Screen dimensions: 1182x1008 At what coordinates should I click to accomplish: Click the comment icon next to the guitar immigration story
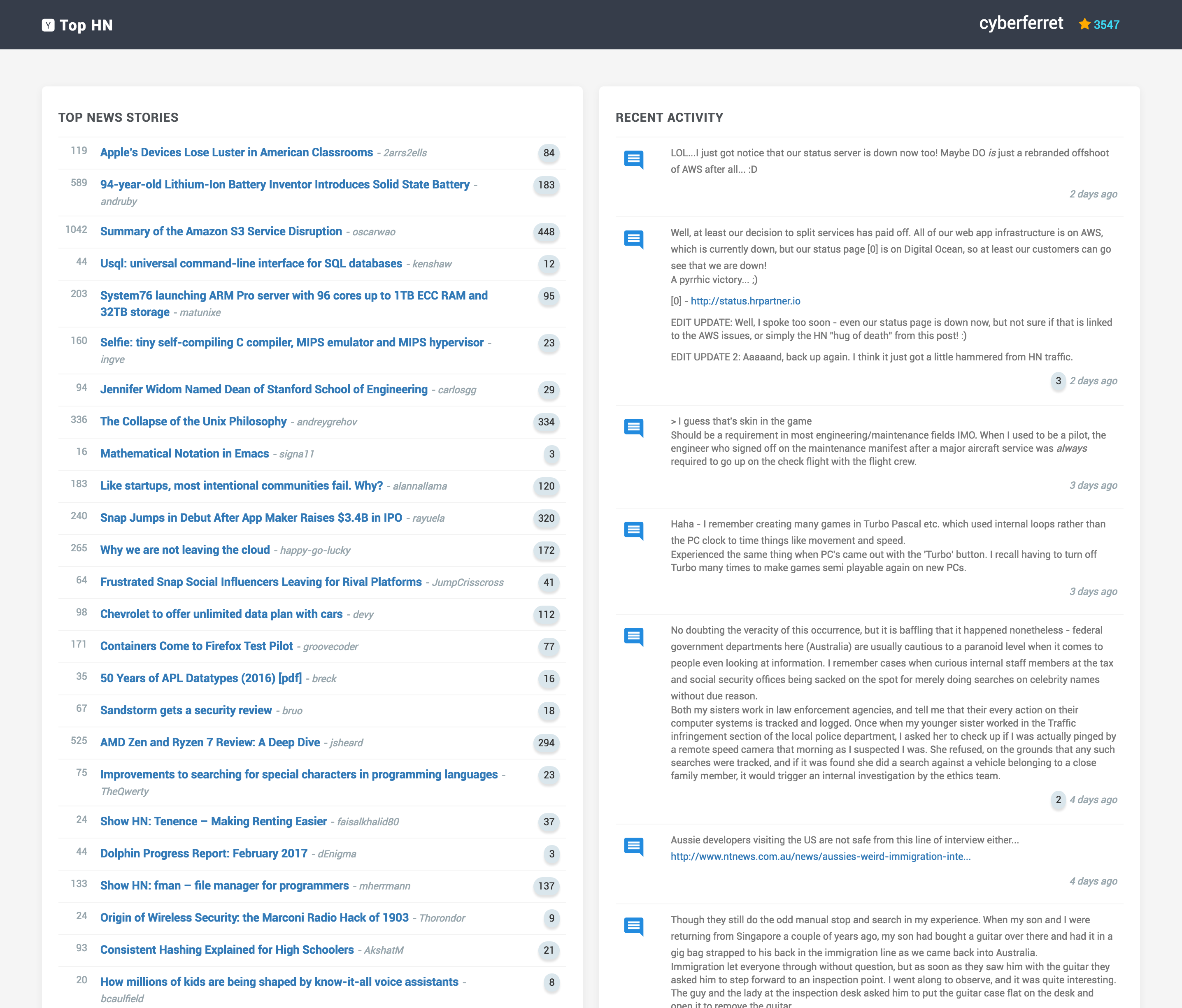coord(634,925)
